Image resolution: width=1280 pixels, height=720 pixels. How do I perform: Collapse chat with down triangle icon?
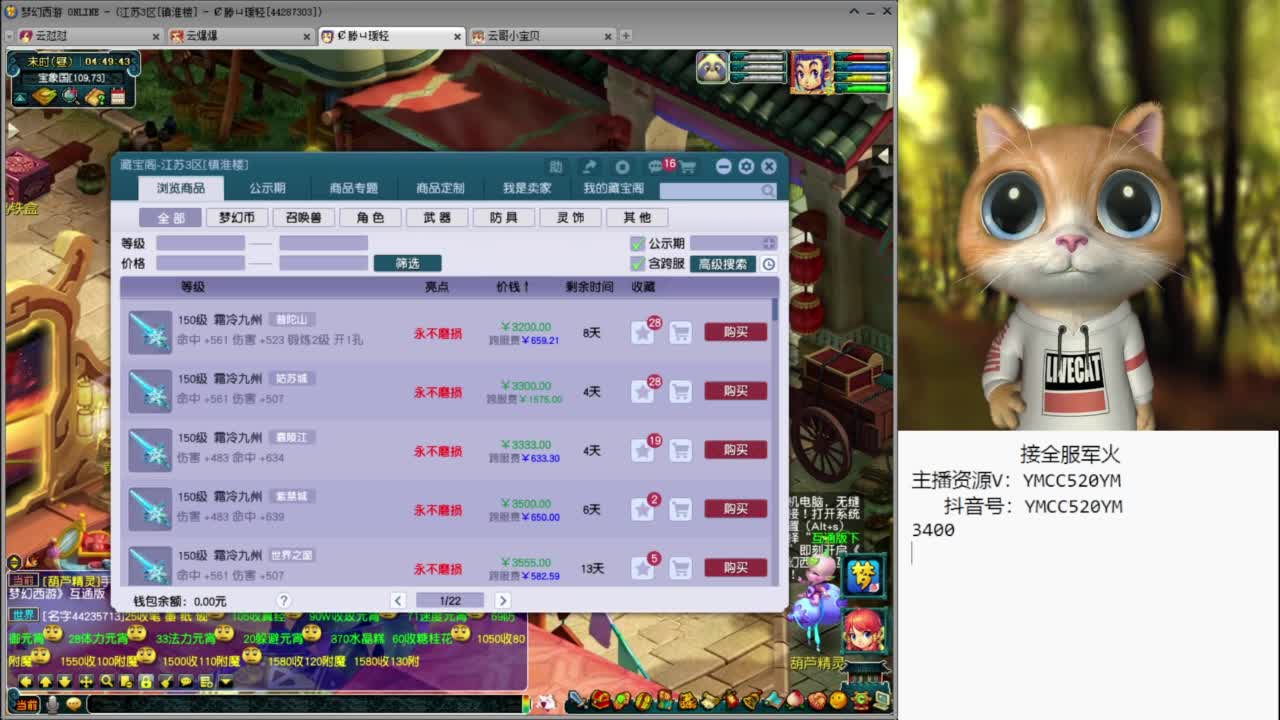coord(226,681)
